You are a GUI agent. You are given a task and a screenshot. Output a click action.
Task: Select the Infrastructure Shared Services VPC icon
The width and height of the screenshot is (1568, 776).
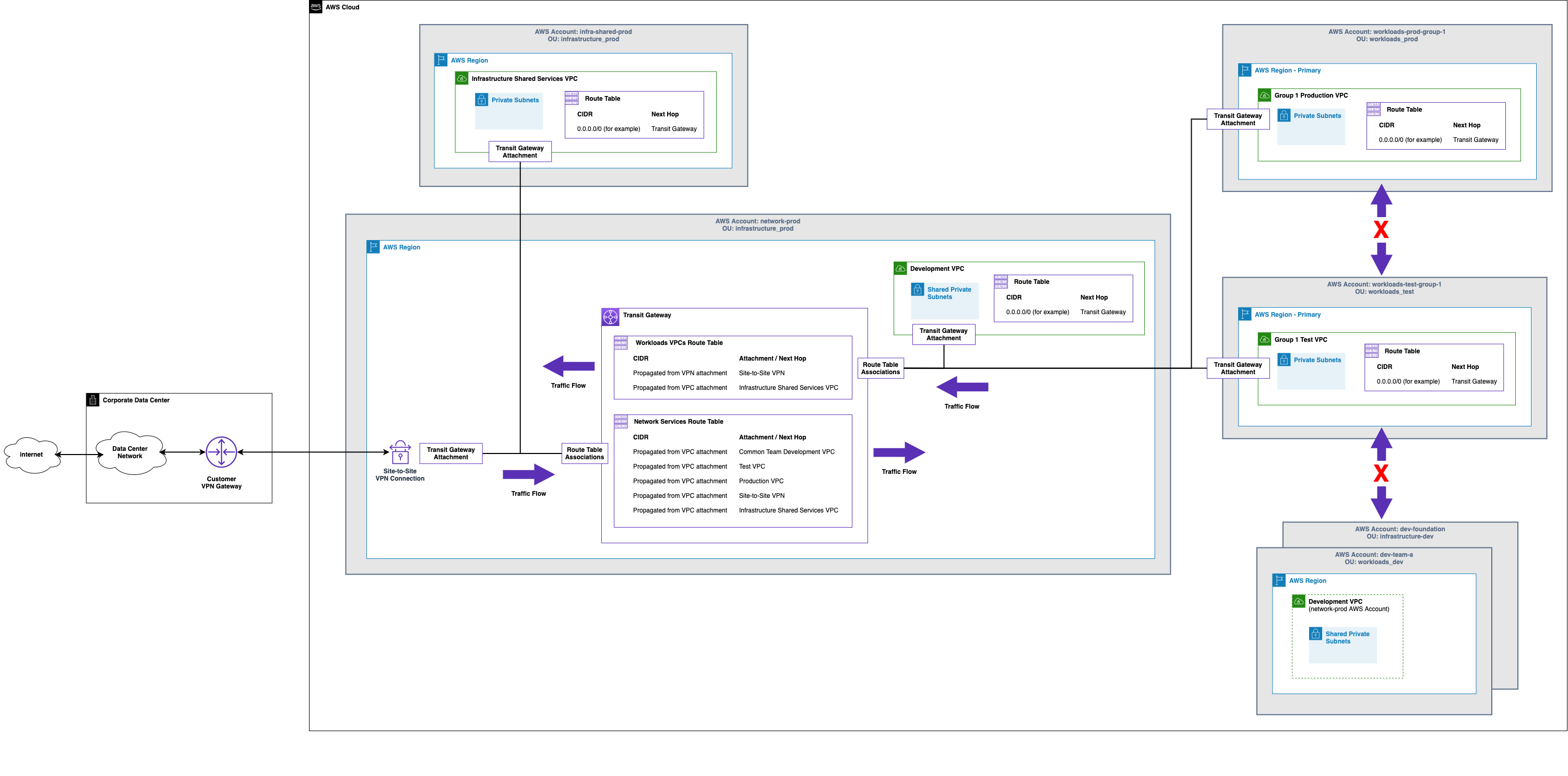462,78
